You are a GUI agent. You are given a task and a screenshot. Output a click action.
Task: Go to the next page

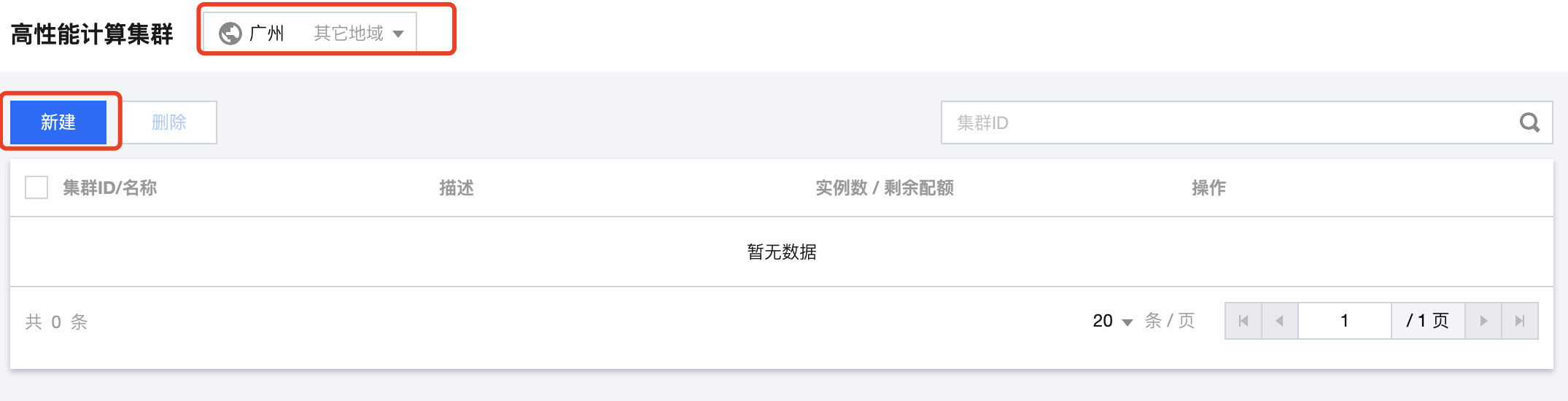tap(1483, 321)
